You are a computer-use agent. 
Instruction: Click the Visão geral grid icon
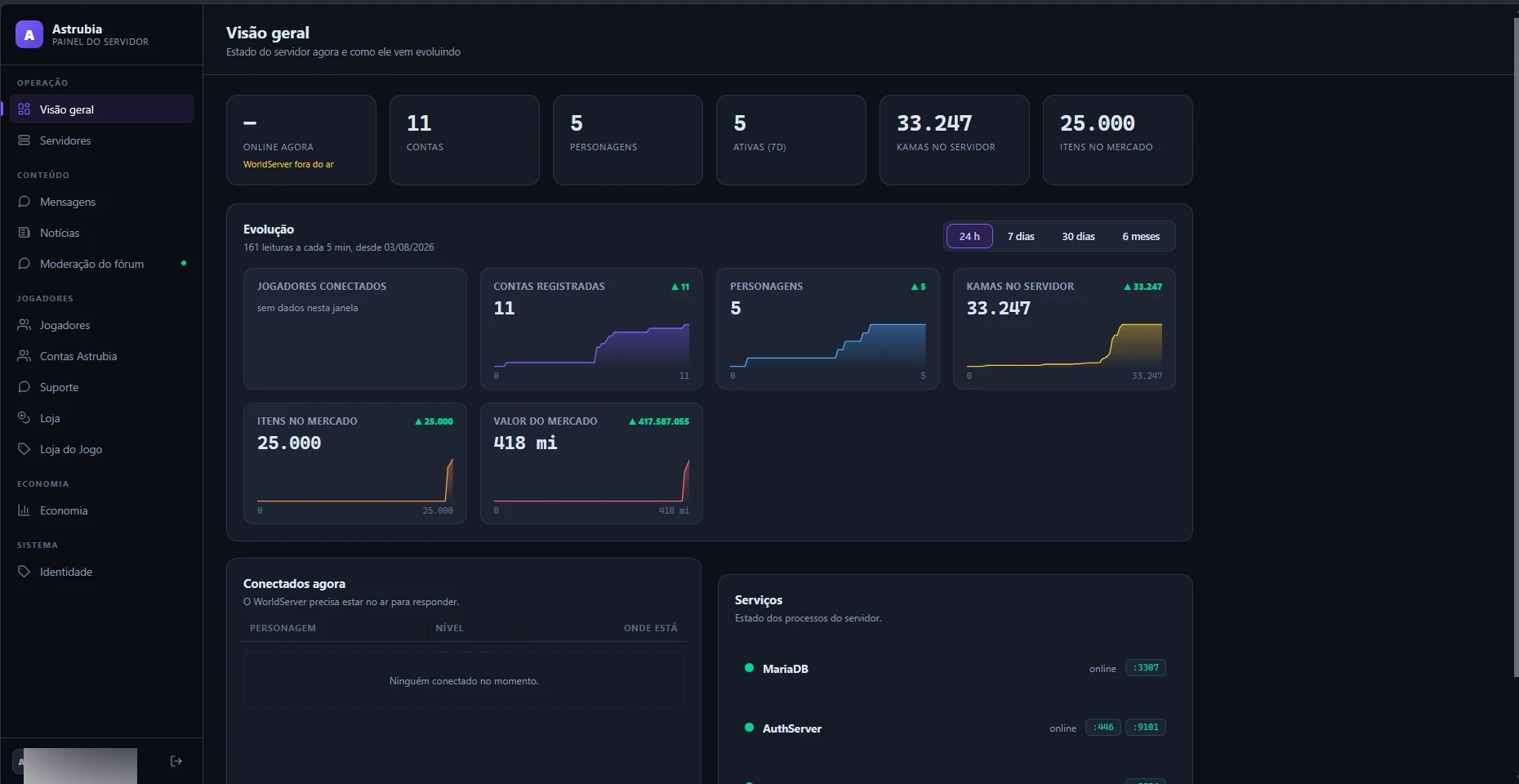24,109
